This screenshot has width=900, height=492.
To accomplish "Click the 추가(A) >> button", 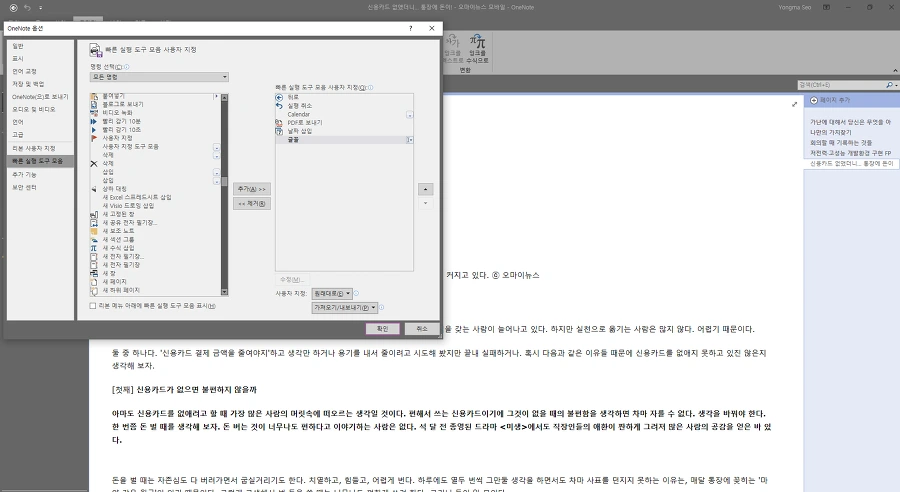I will point(252,189).
